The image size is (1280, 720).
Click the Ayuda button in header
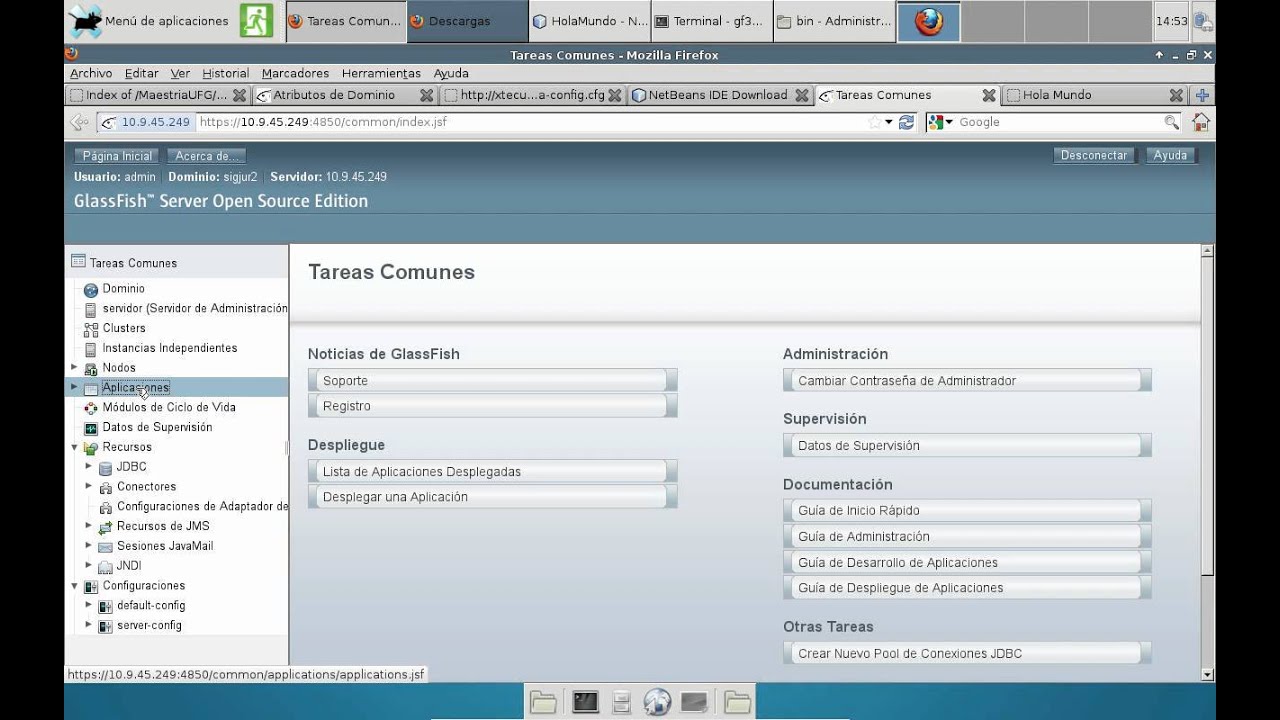pyautogui.click(x=1170, y=155)
